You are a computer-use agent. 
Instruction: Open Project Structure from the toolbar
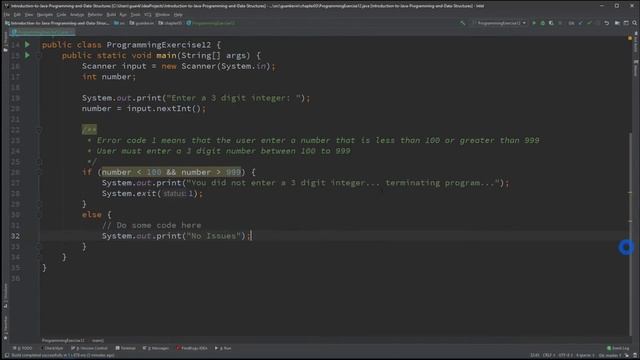(x=617, y=23)
